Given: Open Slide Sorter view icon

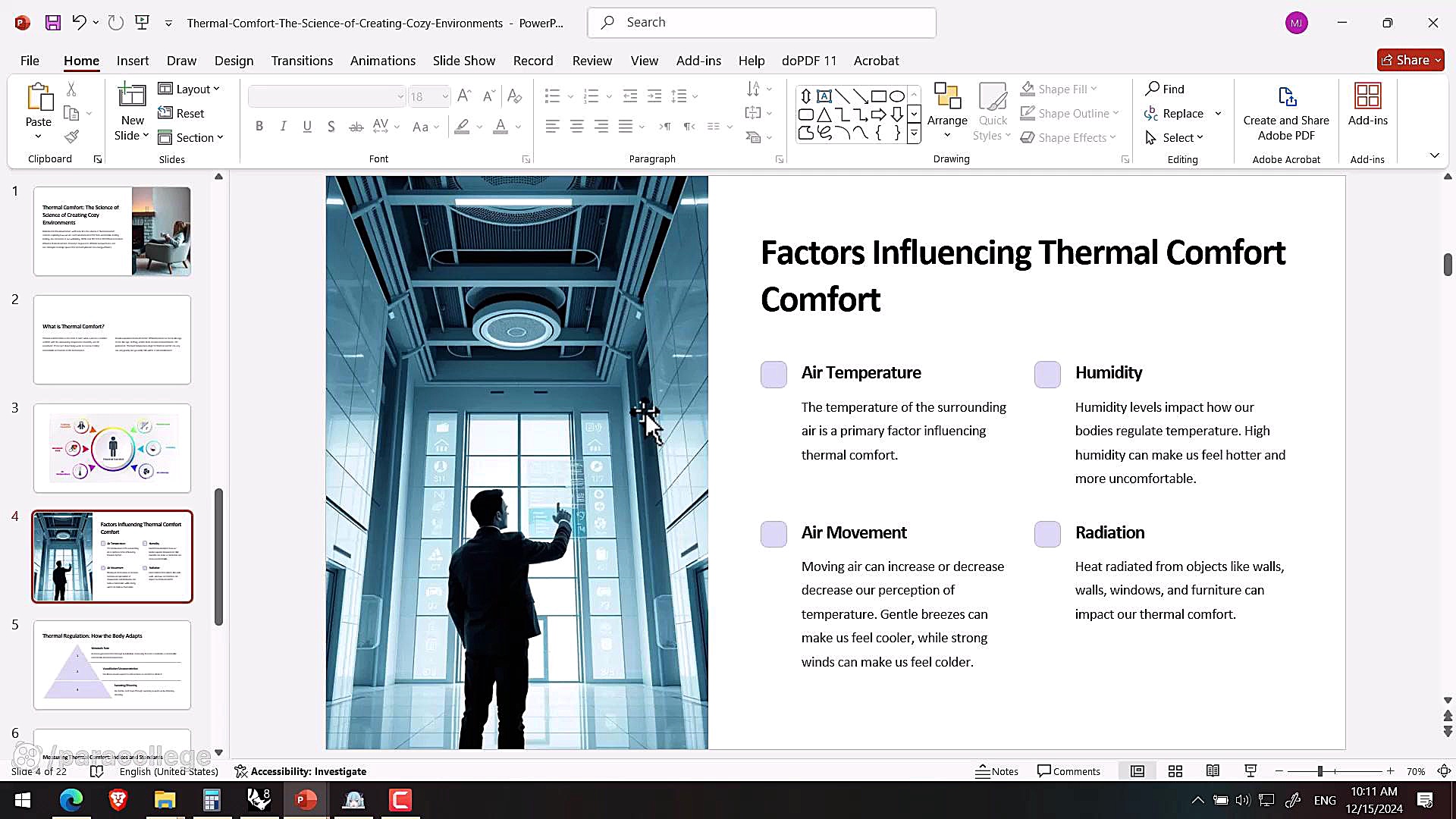Looking at the screenshot, I should point(1175,771).
